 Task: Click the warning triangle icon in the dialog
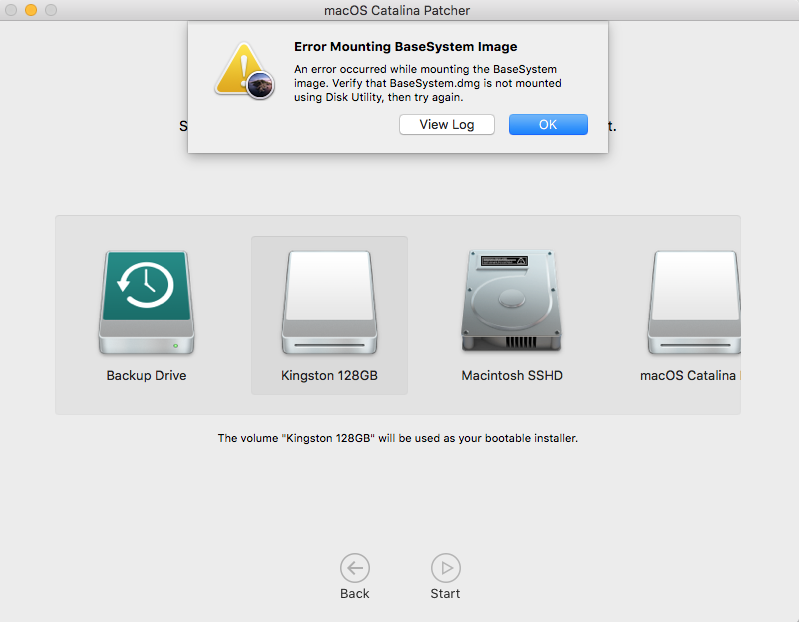(244, 71)
